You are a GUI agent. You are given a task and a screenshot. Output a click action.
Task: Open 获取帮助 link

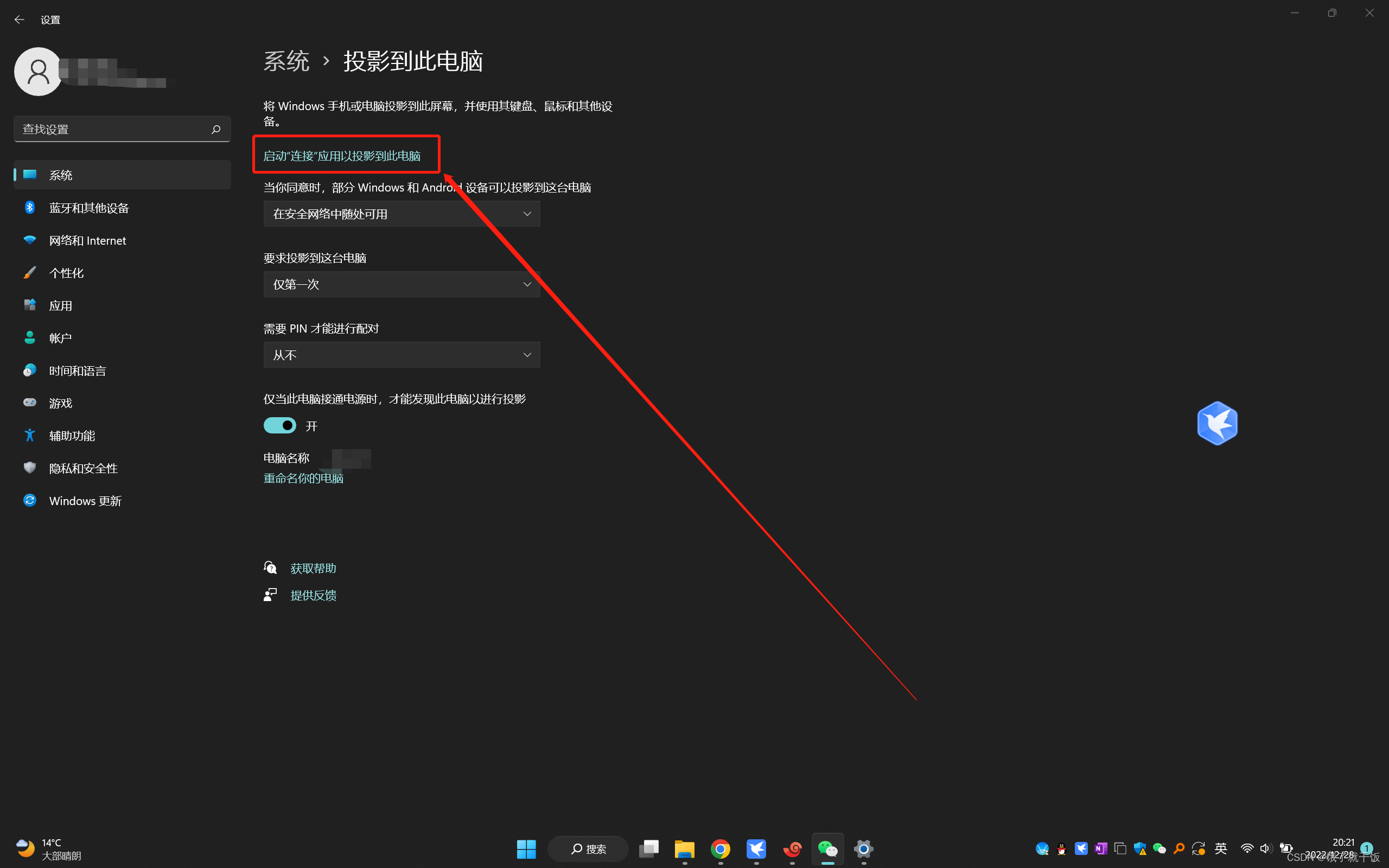click(x=314, y=569)
